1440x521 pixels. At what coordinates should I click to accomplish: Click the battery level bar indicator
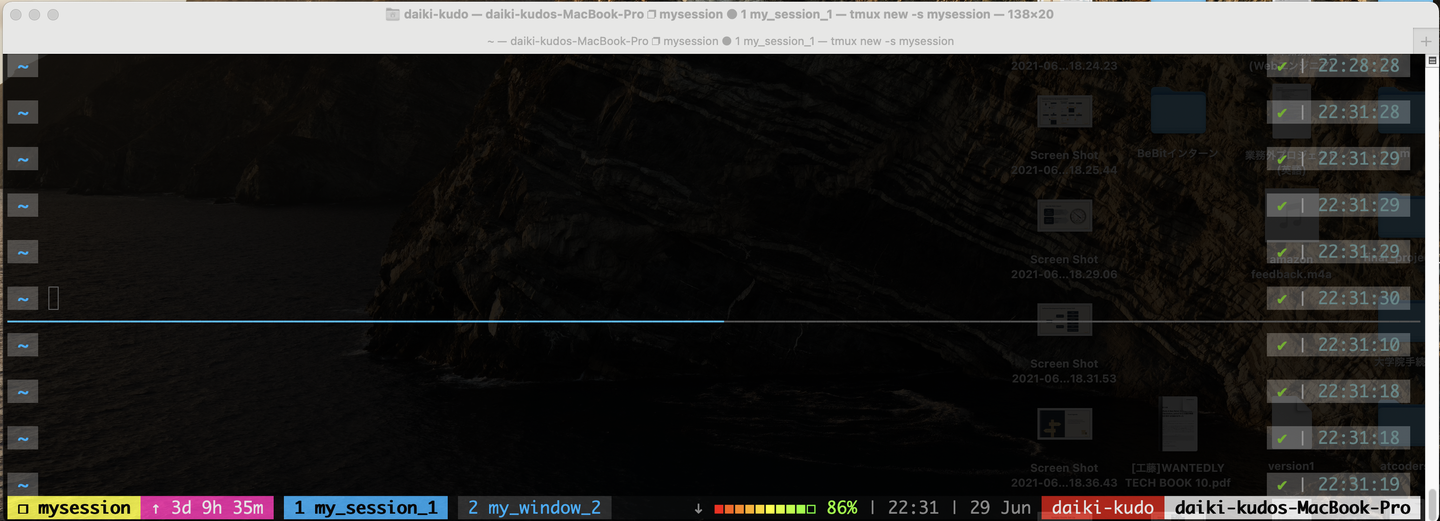(765, 509)
